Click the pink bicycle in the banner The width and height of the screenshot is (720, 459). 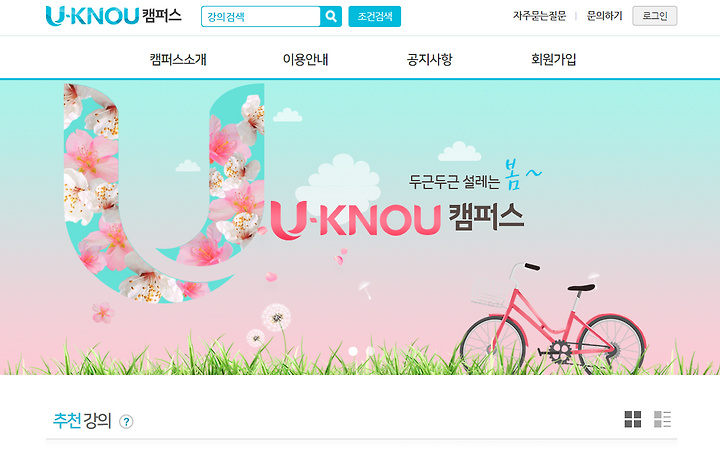[x=553, y=318]
